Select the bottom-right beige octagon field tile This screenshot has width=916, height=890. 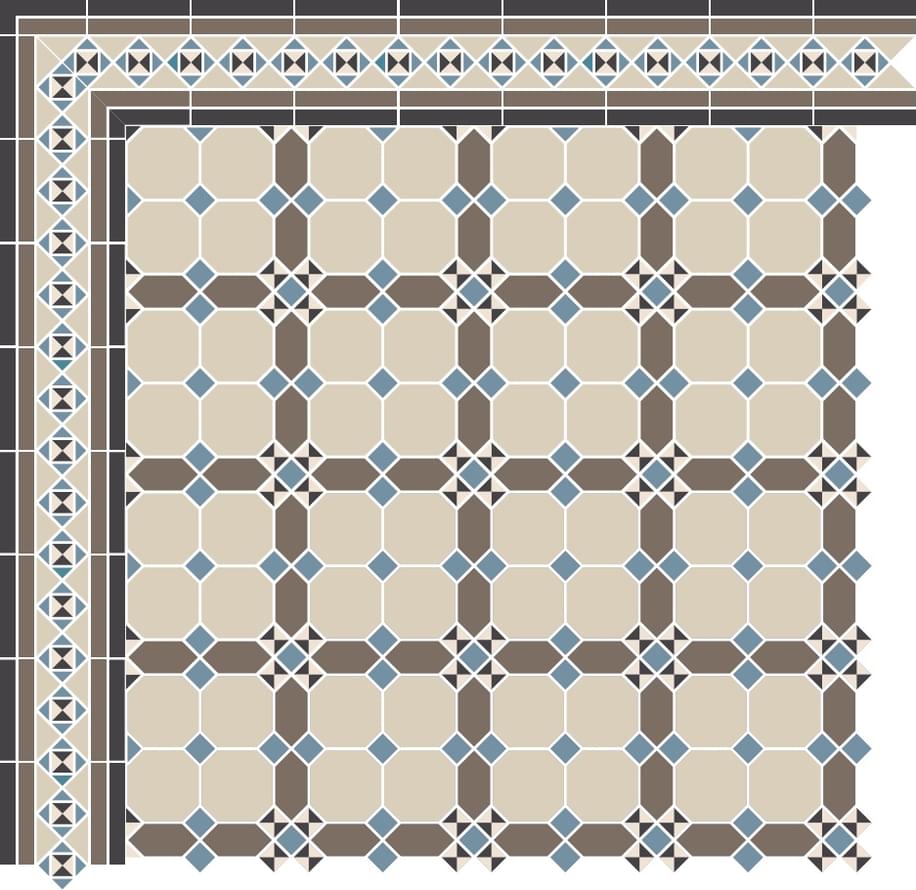point(784,784)
